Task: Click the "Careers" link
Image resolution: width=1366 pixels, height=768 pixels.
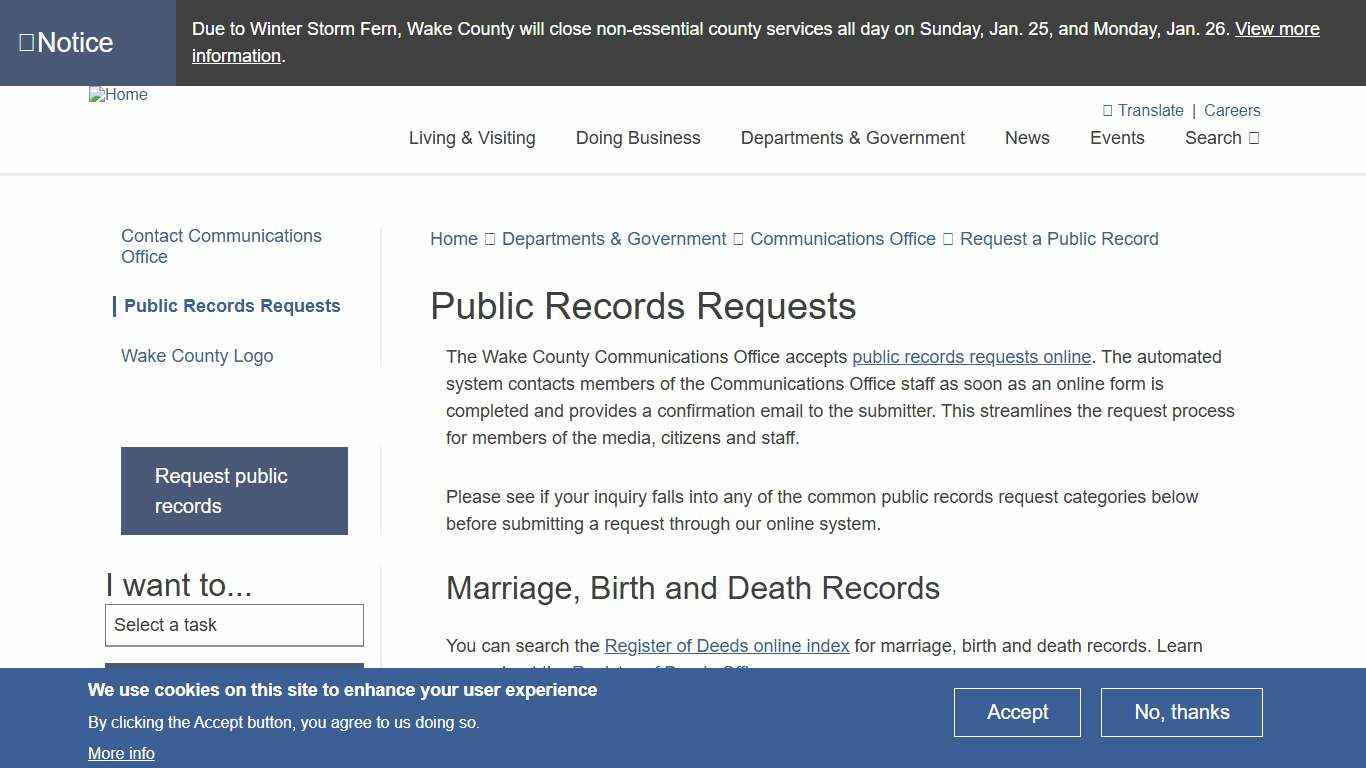Action: 1232,110
